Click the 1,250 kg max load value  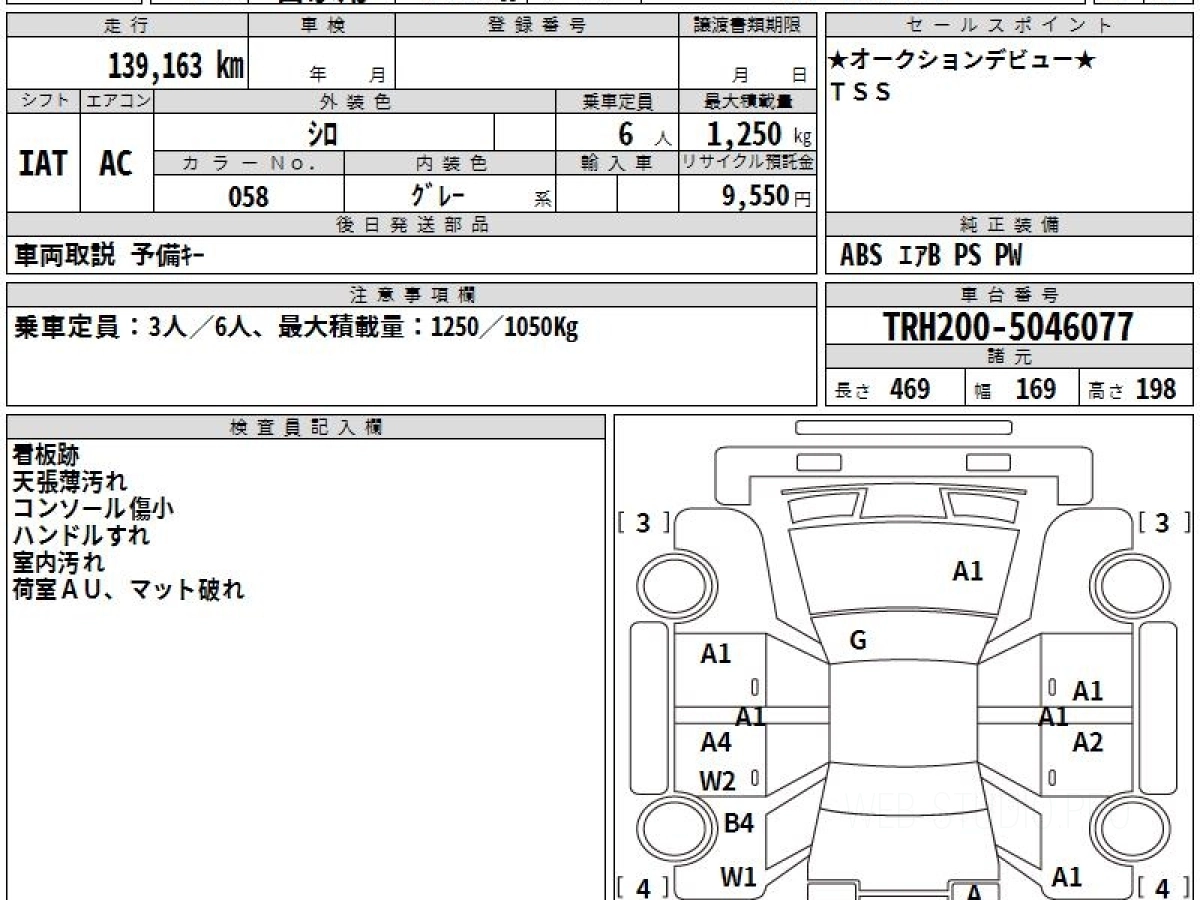tap(759, 133)
